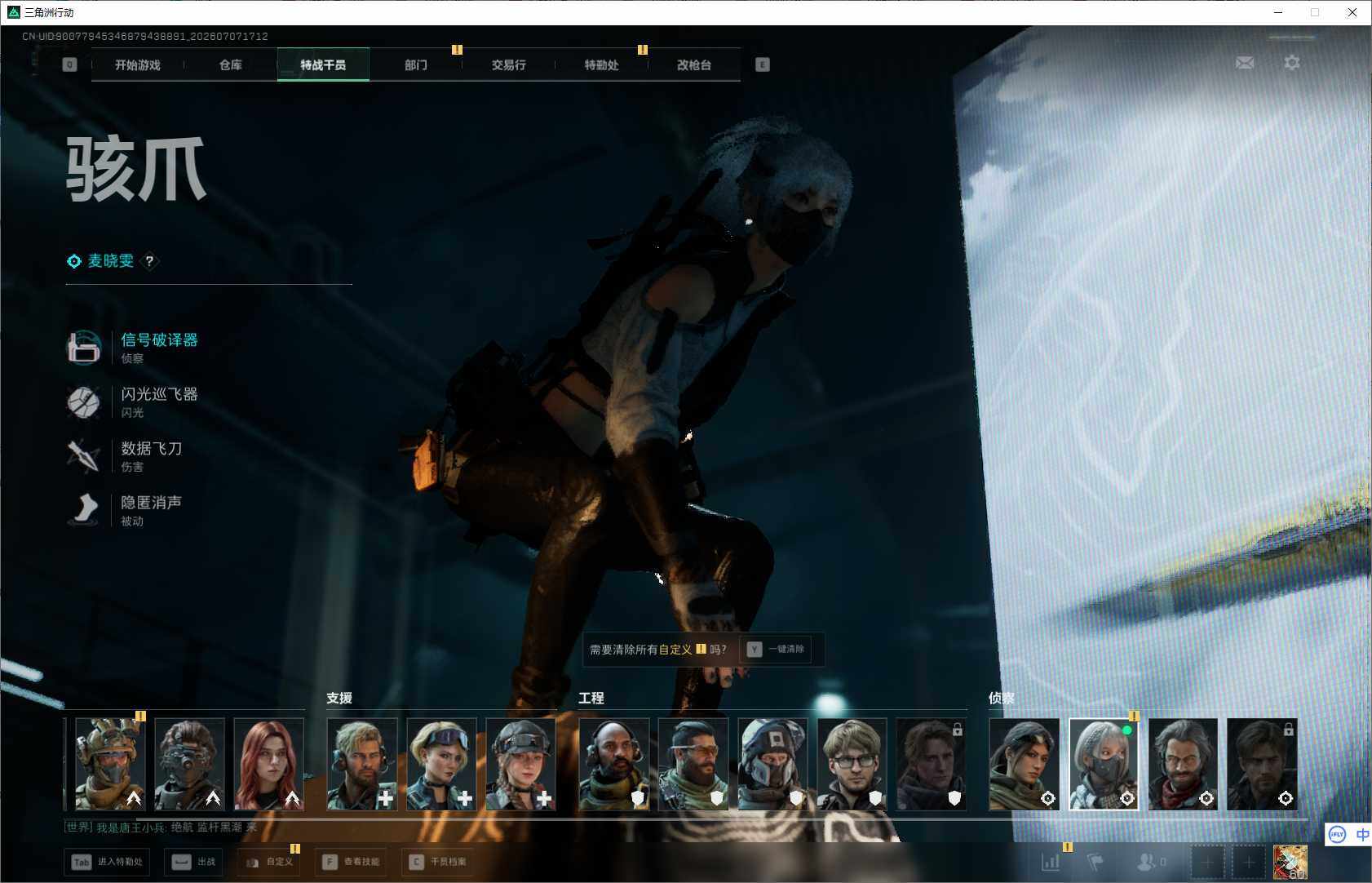Image resolution: width=1372 pixels, height=883 pixels.
Task: Toggle the 中 input language indicator
Action: [x=1362, y=834]
